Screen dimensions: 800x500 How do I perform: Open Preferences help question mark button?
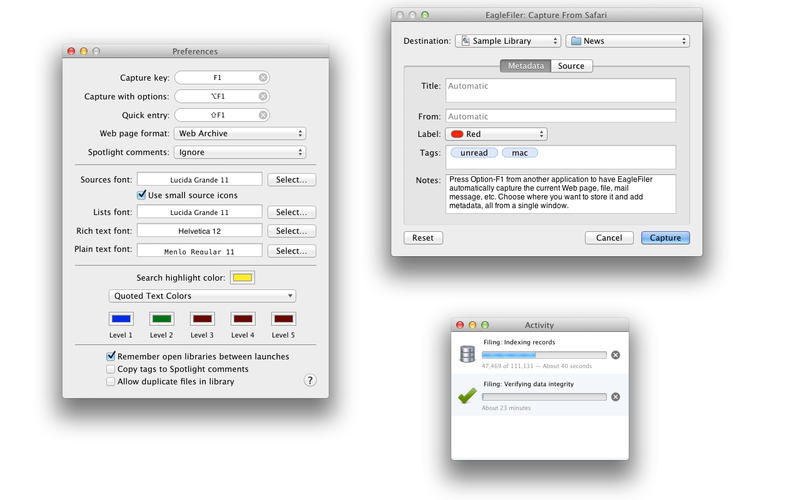310,380
